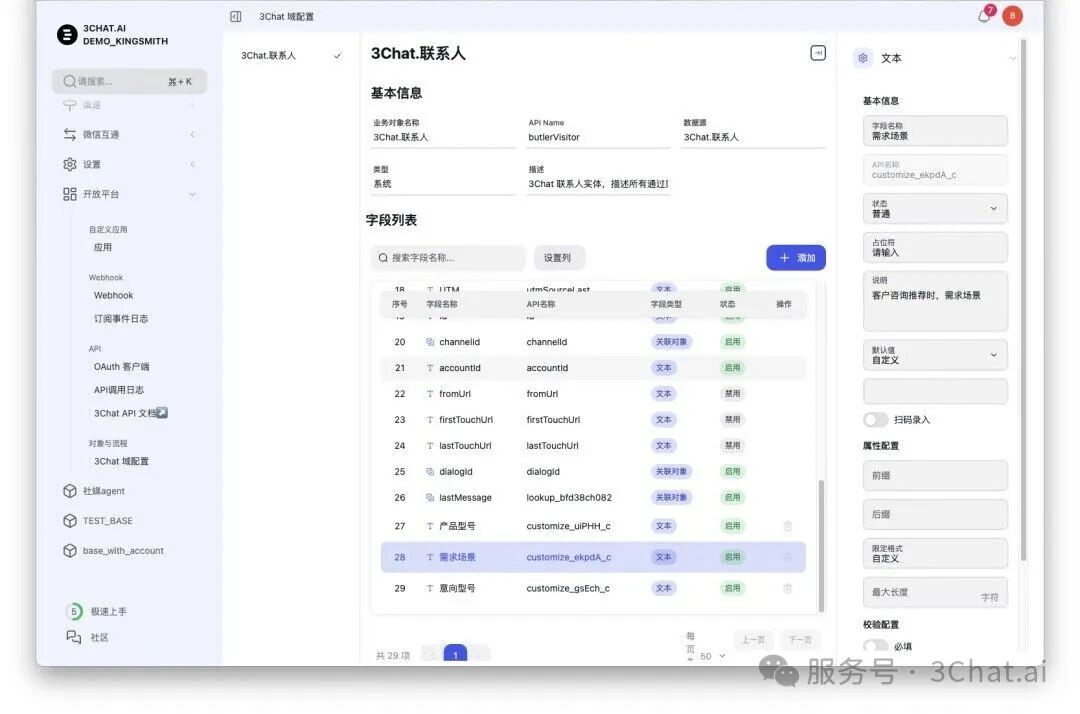
Task: Open the user avatar menu
Action: tap(1012, 16)
